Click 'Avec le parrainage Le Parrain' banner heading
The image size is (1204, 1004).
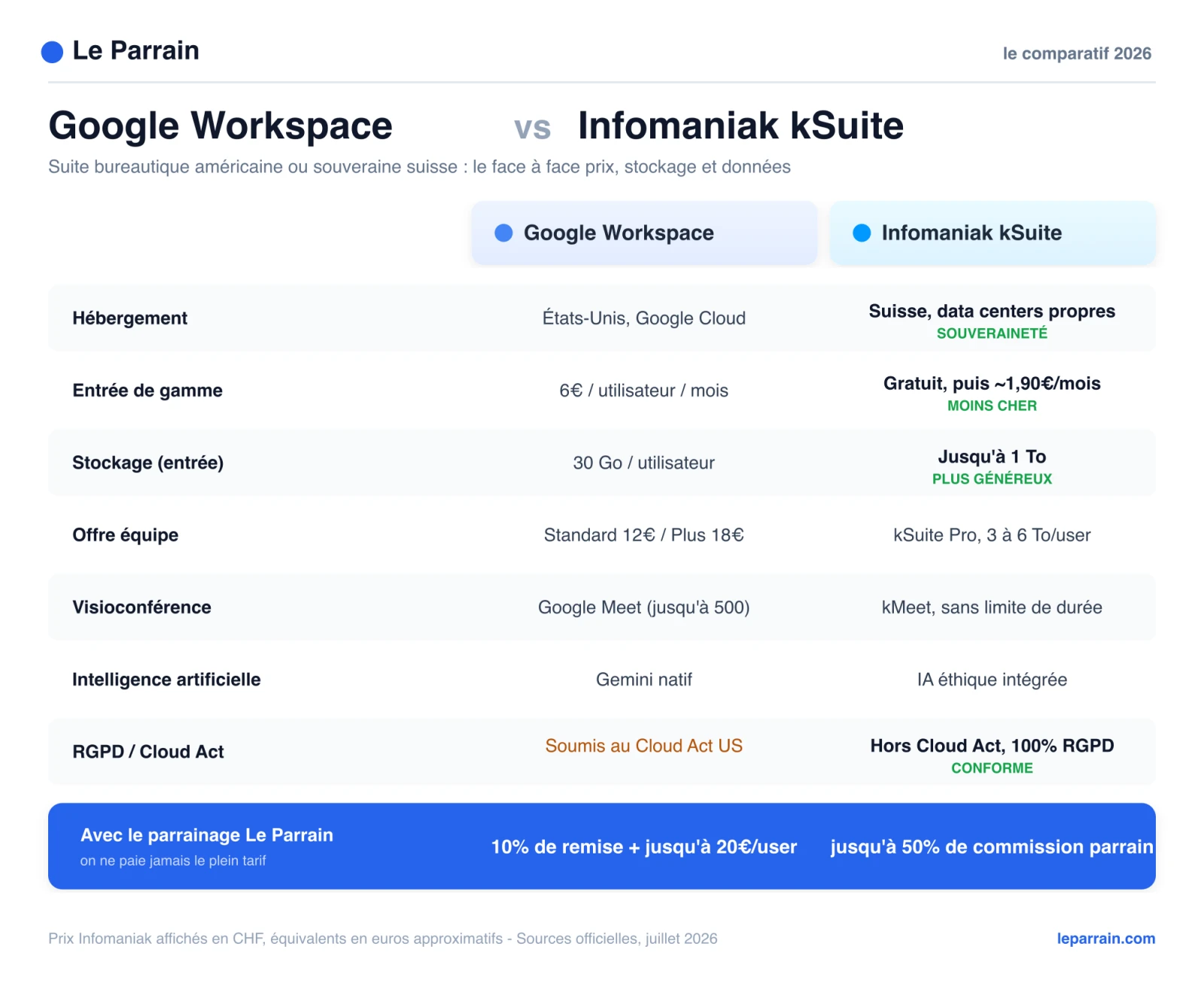tap(207, 835)
